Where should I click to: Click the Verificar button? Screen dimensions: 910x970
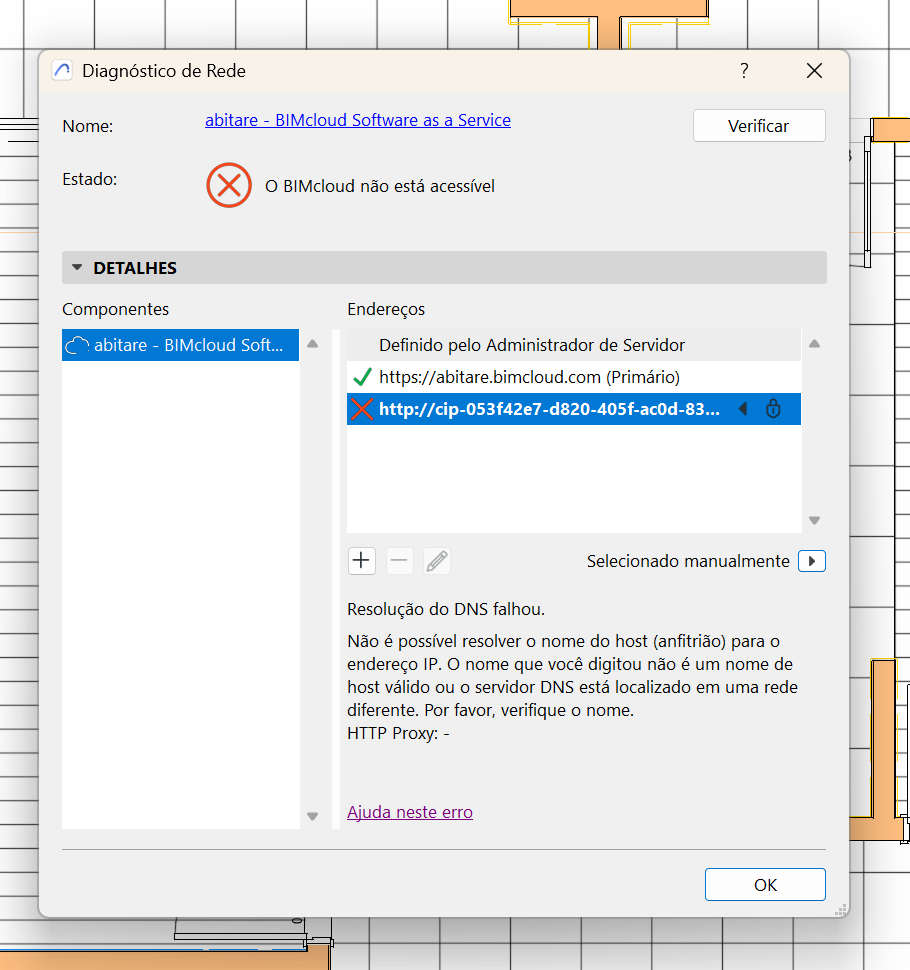click(759, 126)
